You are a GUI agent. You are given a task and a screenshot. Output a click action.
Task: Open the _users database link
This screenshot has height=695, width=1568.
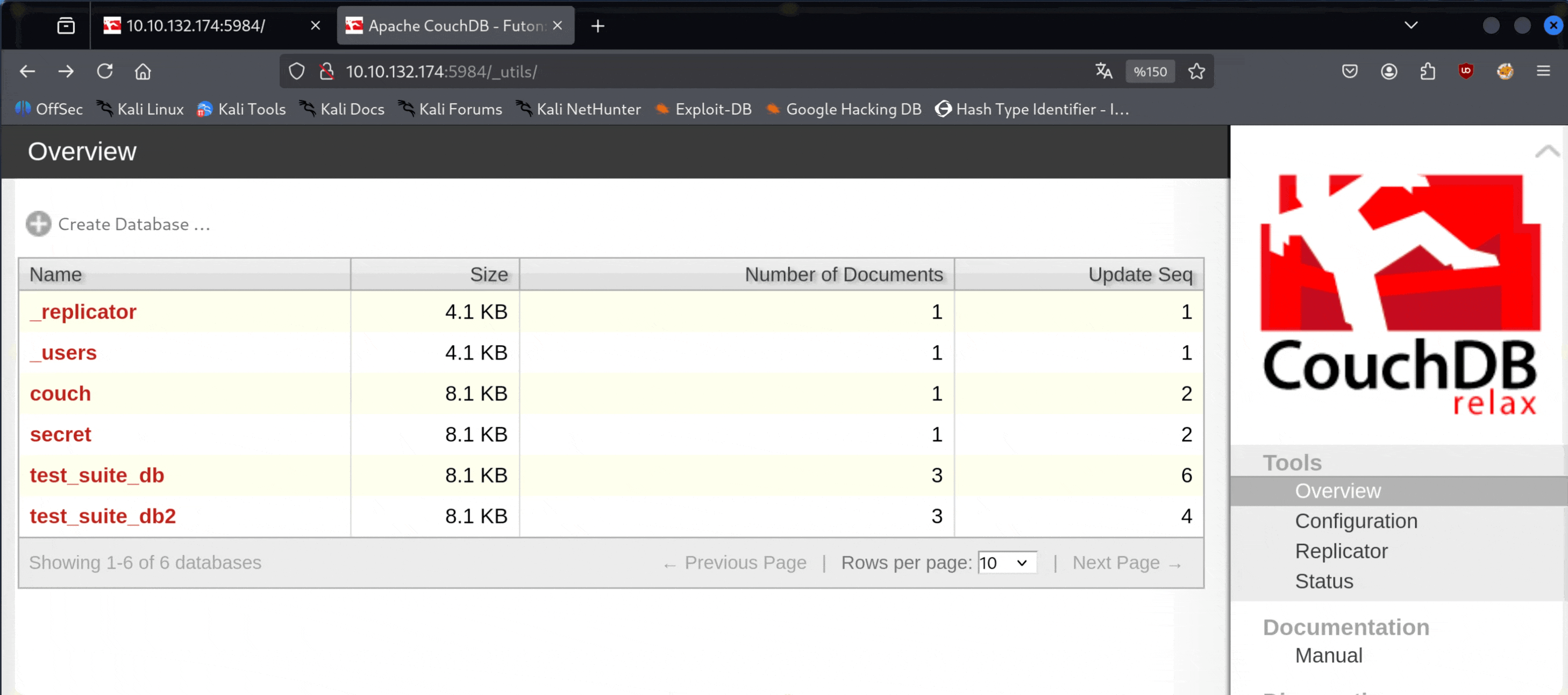coord(63,353)
